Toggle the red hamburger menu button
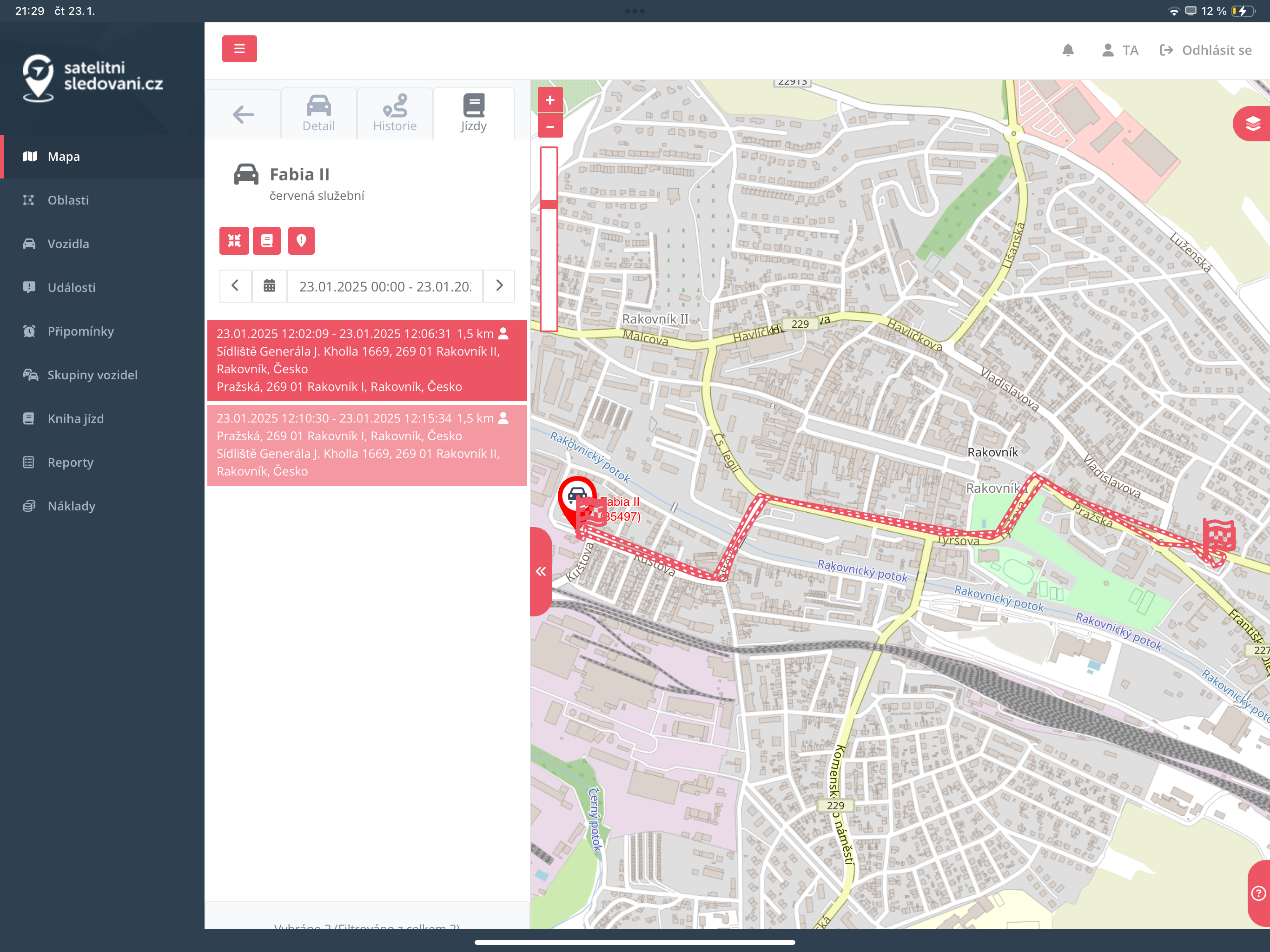1270x952 pixels. click(239, 49)
